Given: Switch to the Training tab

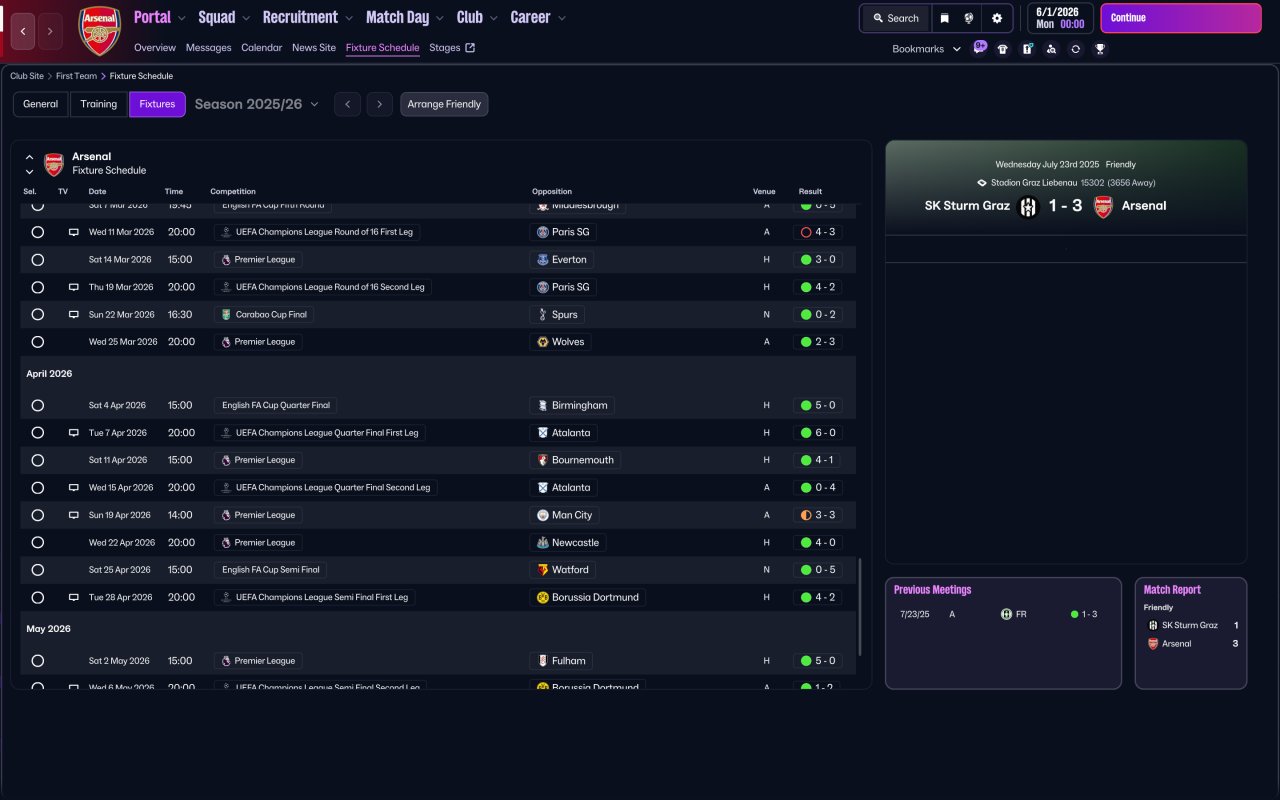Looking at the screenshot, I should coord(99,104).
